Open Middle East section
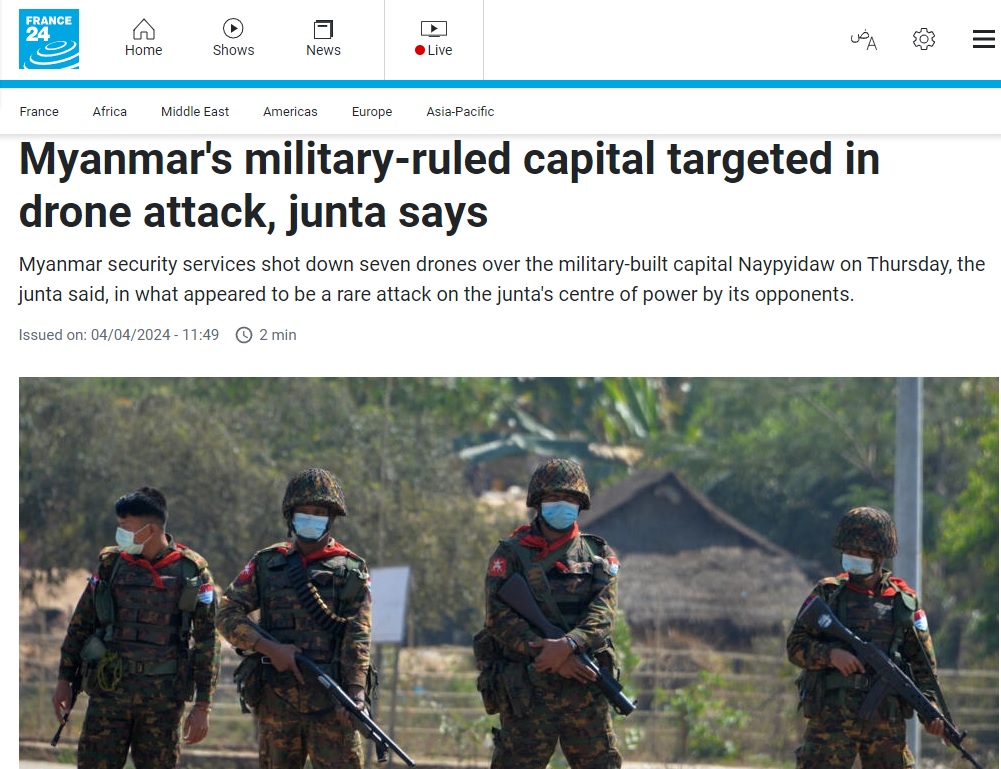Image resolution: width=1001 pixels, height=769 pixels. click(195, 112)
